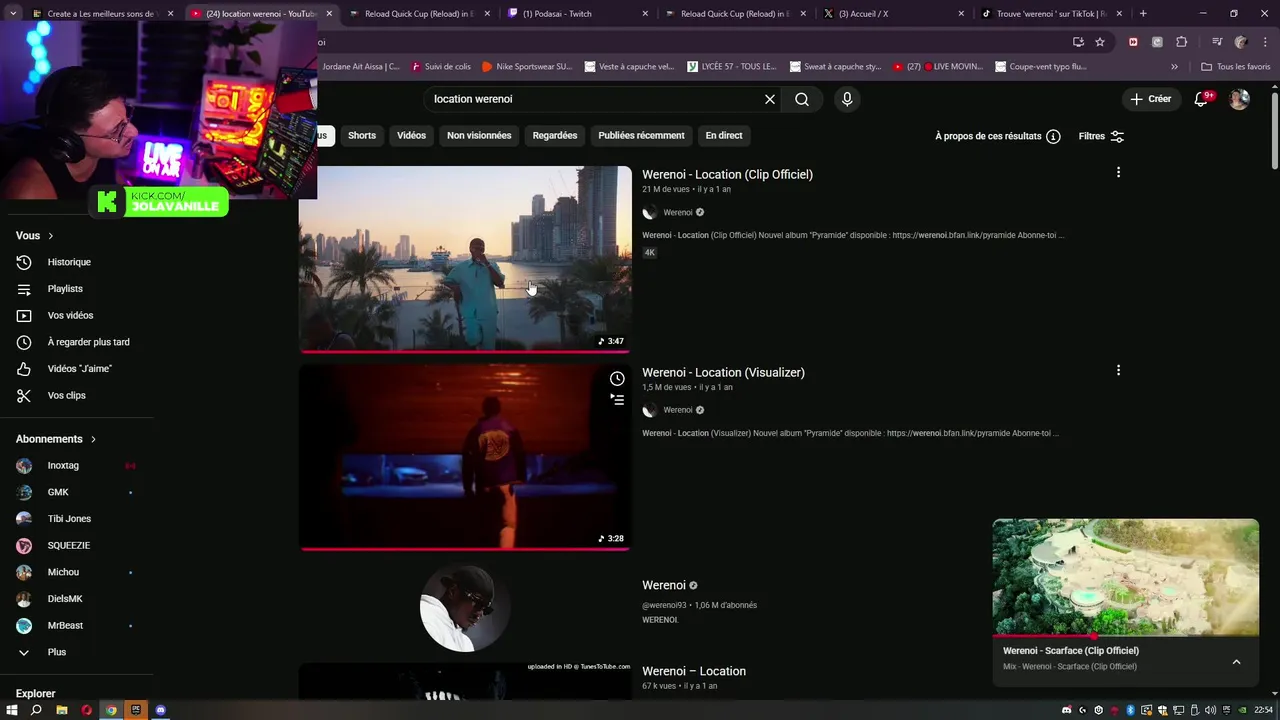Open the Chrome tab search dropdown
Screen dimensions: 1280x720
pyautogui.click(x=12, y=14)
